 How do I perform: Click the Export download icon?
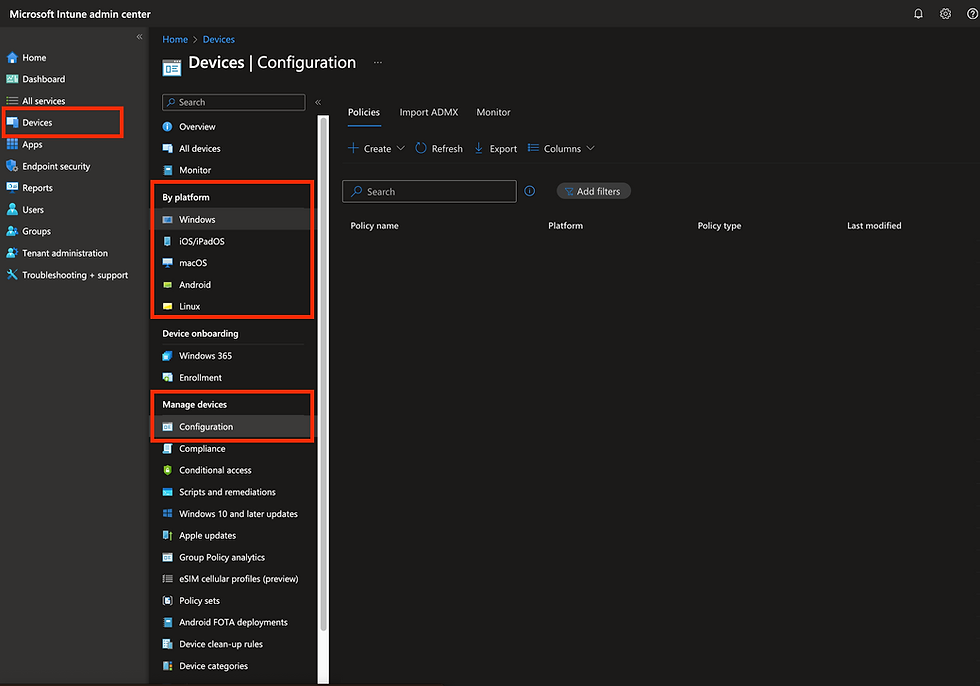click(x=479, y=148)
